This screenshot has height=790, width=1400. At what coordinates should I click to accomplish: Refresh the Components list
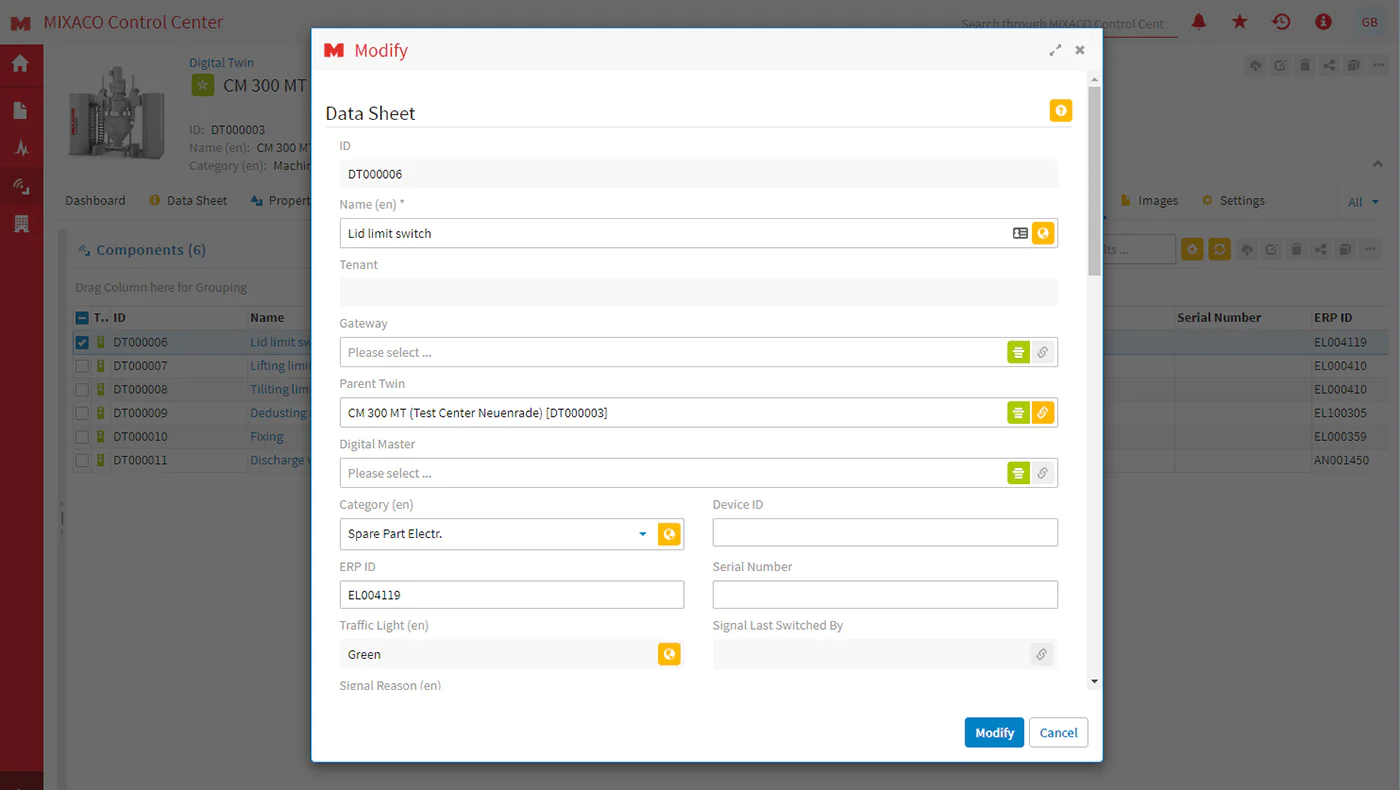(x=1219, y=249)
